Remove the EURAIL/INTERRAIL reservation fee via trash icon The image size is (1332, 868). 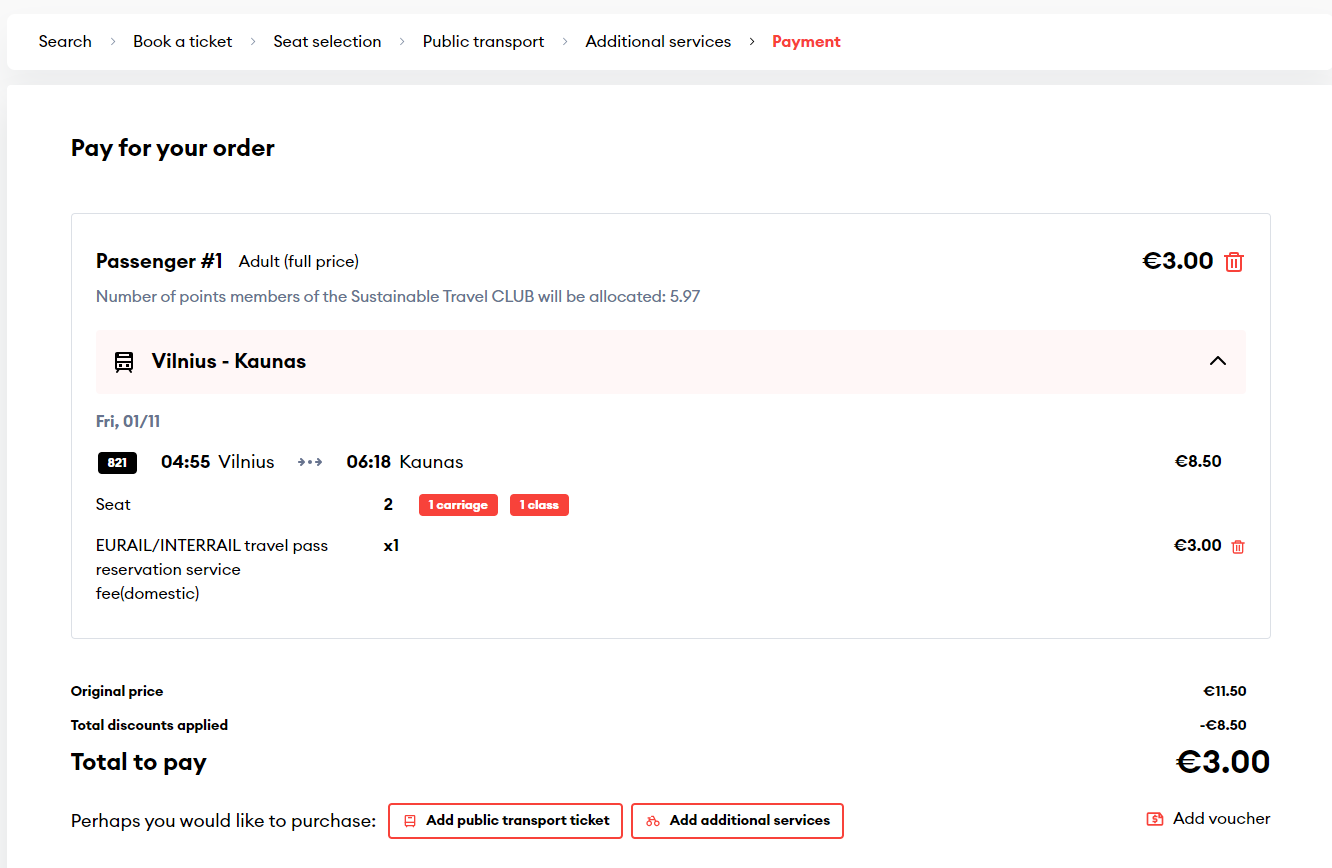pos(1238,547)
